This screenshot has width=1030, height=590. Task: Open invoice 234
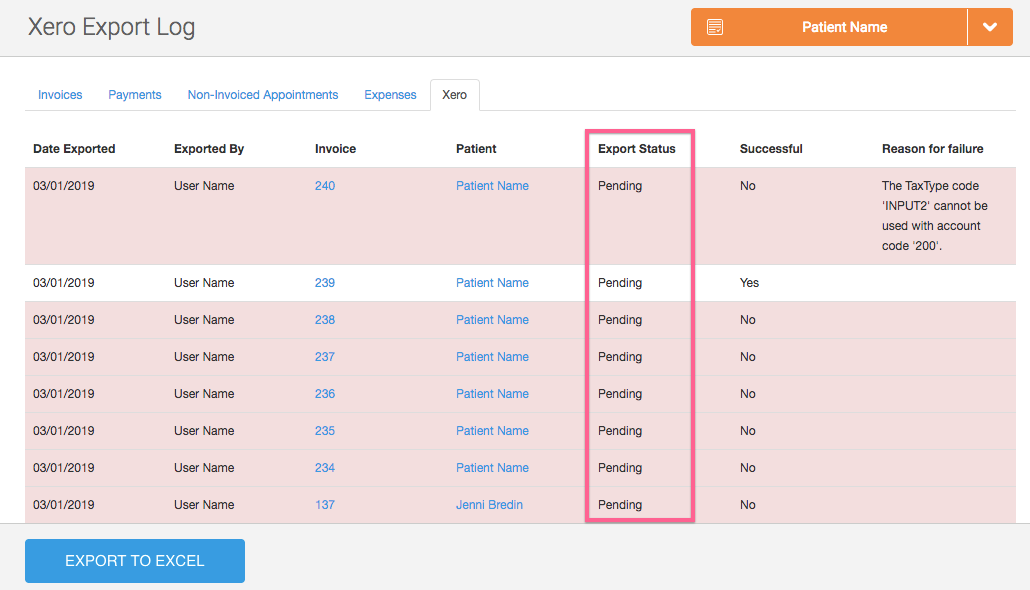(325, 468)
